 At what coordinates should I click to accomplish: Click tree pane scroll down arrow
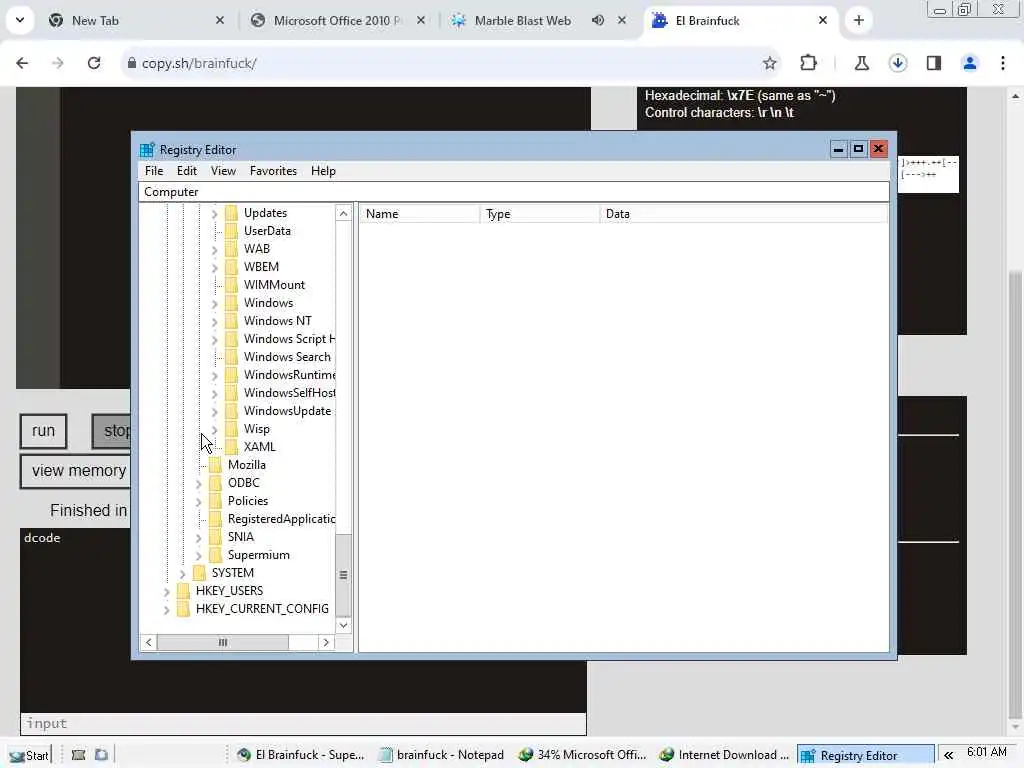pyautogui.click(x=344, y=625)
